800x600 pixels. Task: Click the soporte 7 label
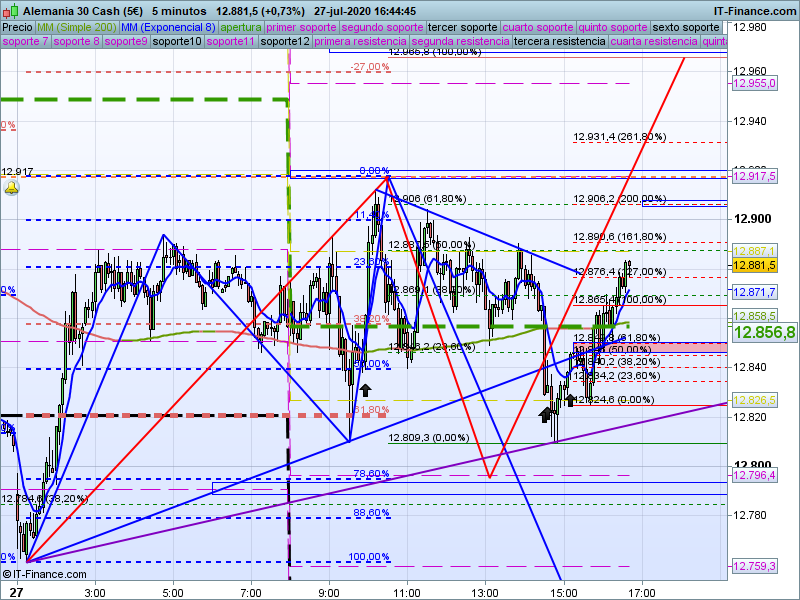(25, 41)
